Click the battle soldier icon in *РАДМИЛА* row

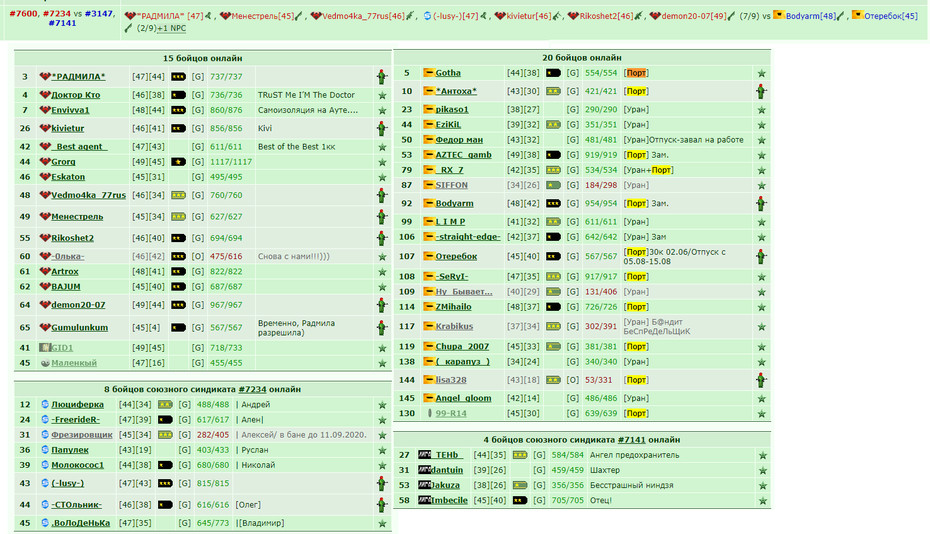tap(382, 77)
